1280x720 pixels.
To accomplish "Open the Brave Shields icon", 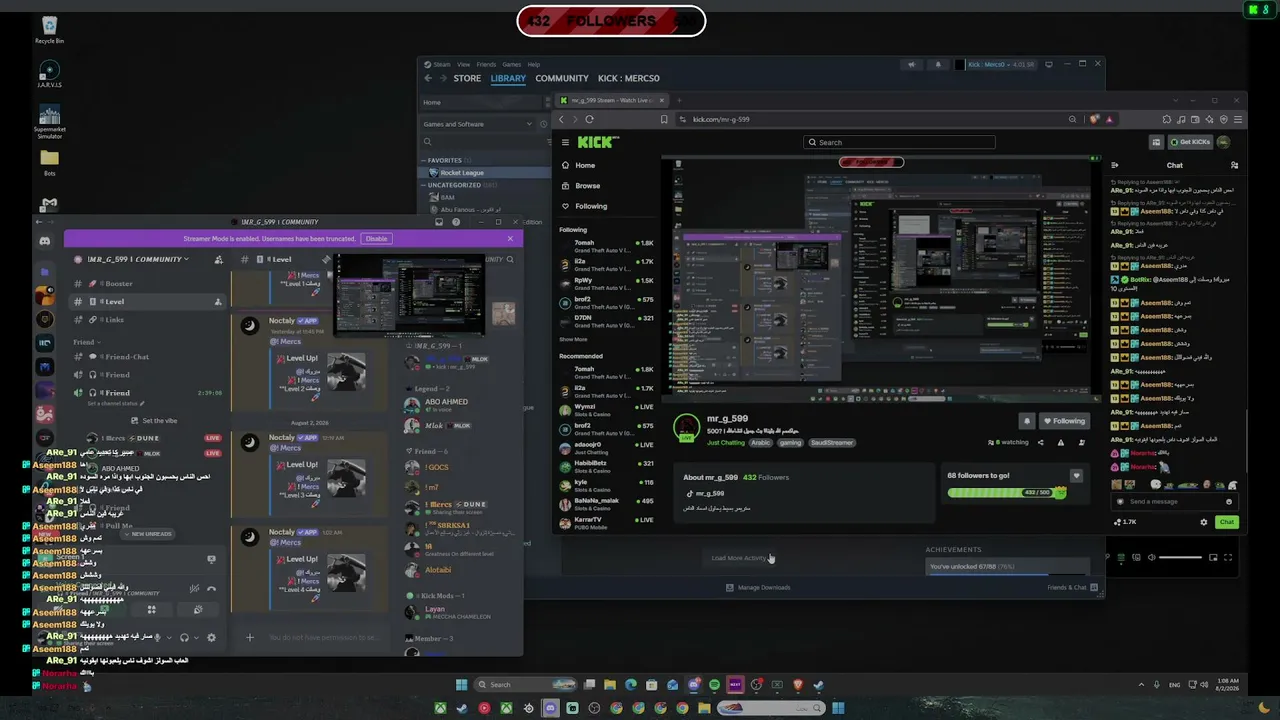I will tap(1094, 119).
